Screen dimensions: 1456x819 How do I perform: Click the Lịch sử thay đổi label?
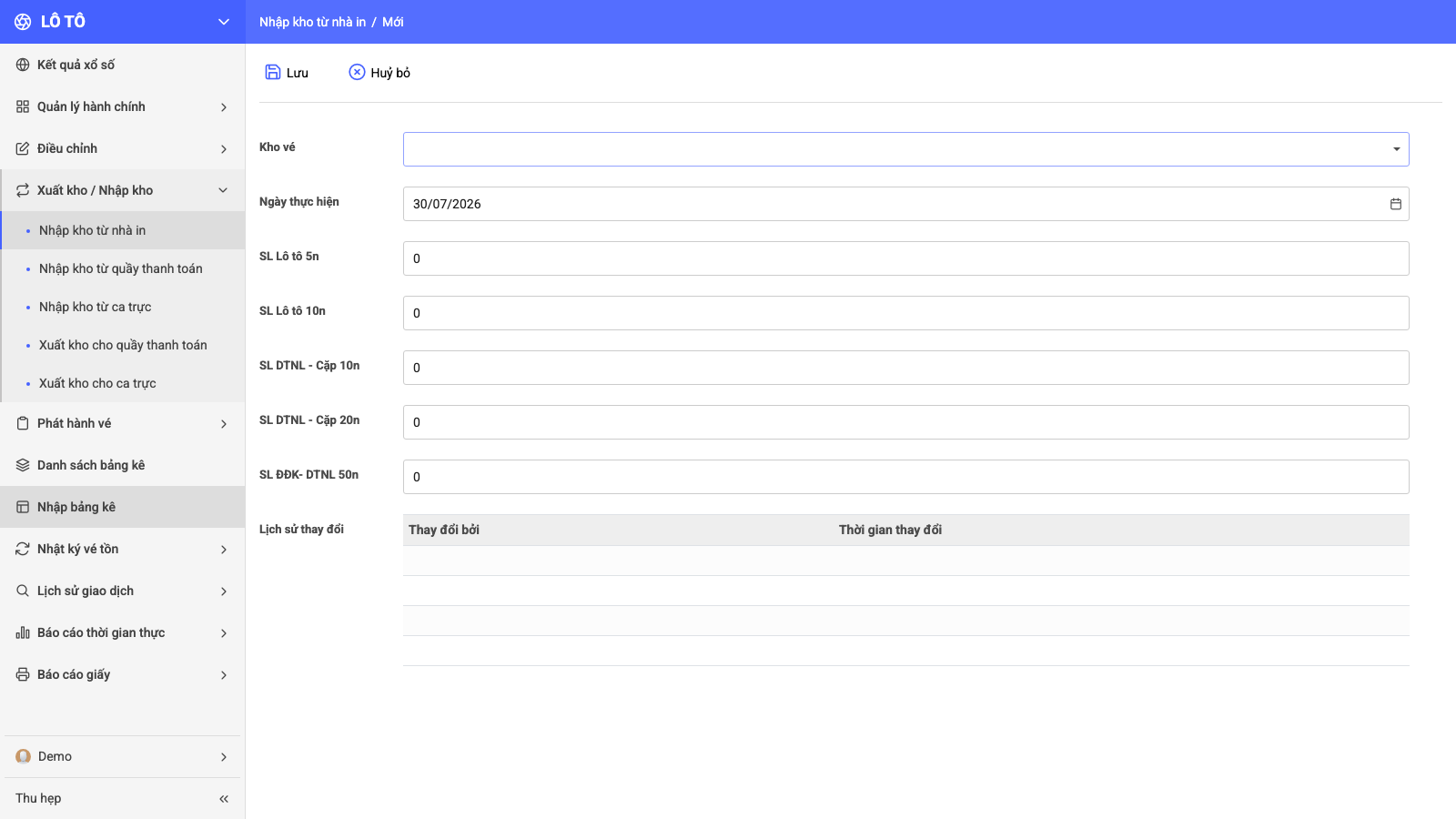(301, 529)
